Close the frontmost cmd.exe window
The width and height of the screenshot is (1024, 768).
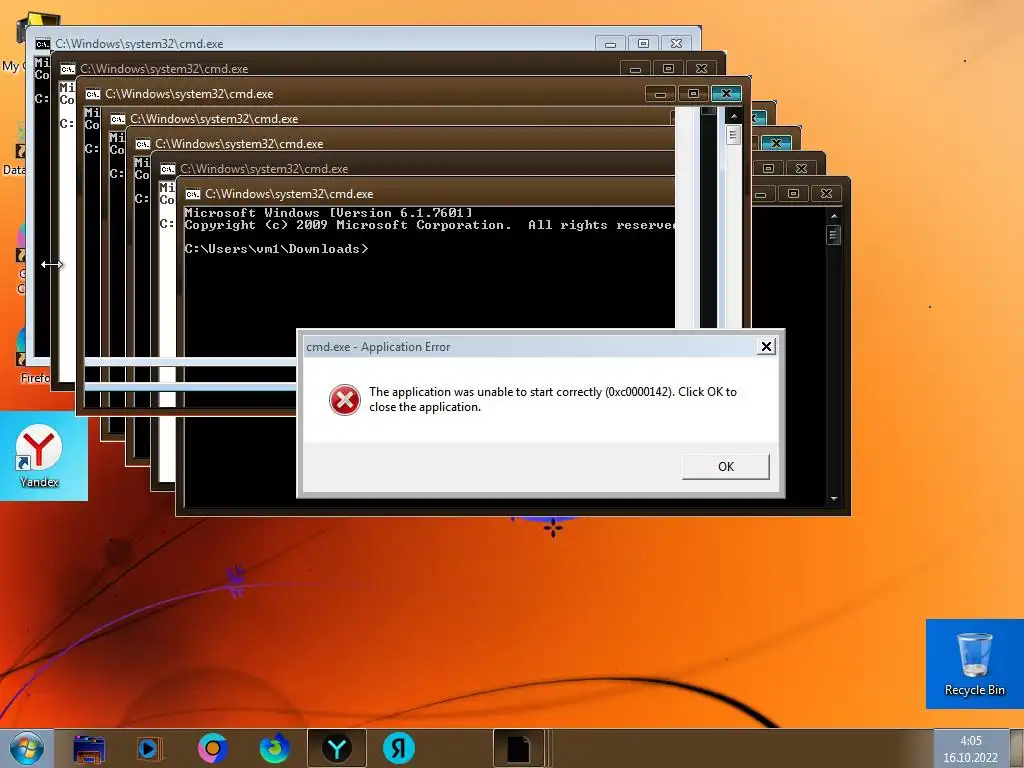click(826, 193)
